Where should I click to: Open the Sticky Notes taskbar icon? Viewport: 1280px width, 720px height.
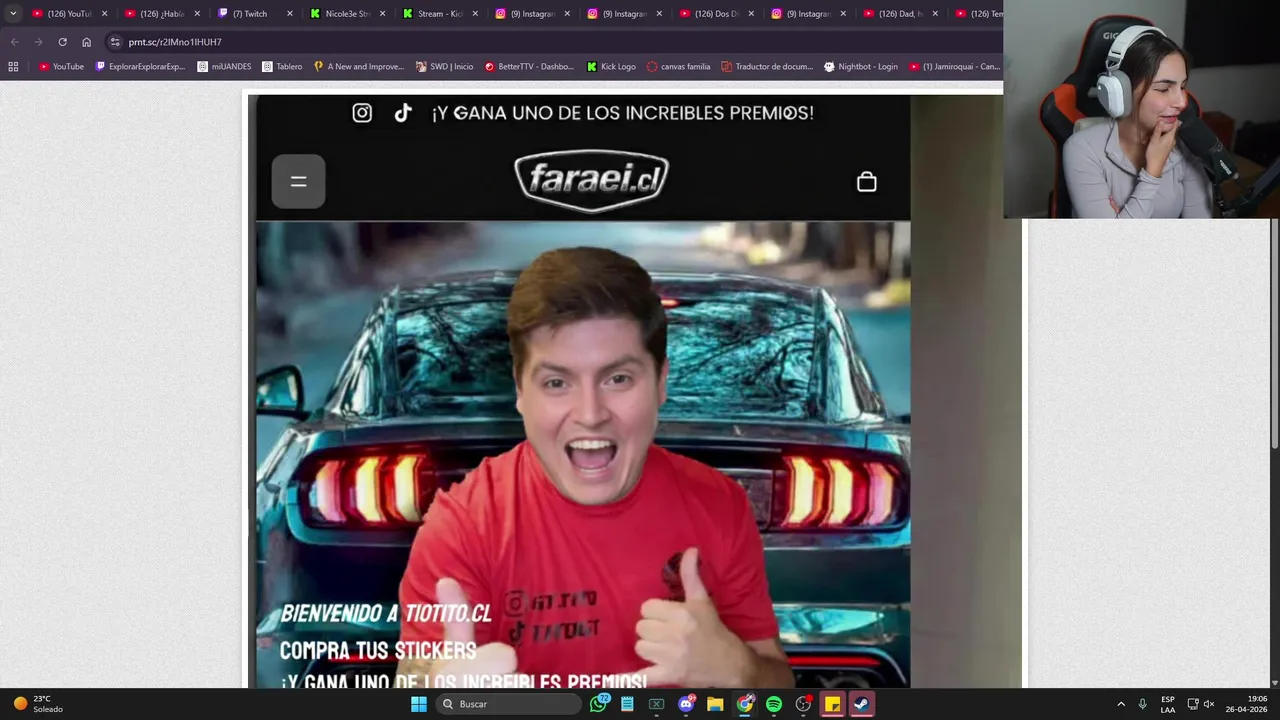click(832, 704)
